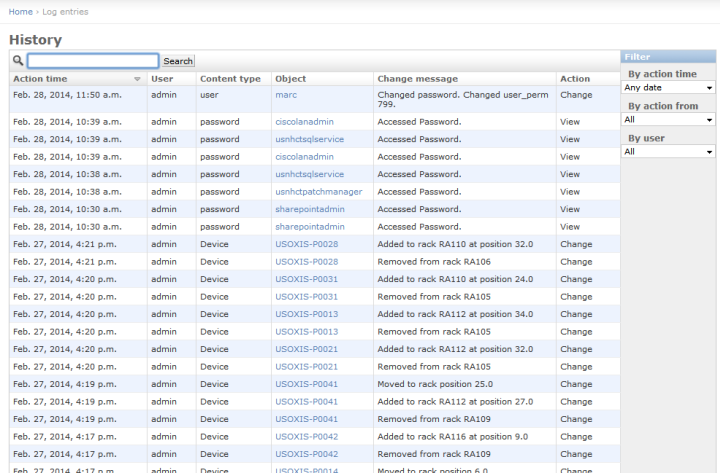720x473 pixels.
Task: Click the 'By action from' filter label
Action: (x=663, y=106)
